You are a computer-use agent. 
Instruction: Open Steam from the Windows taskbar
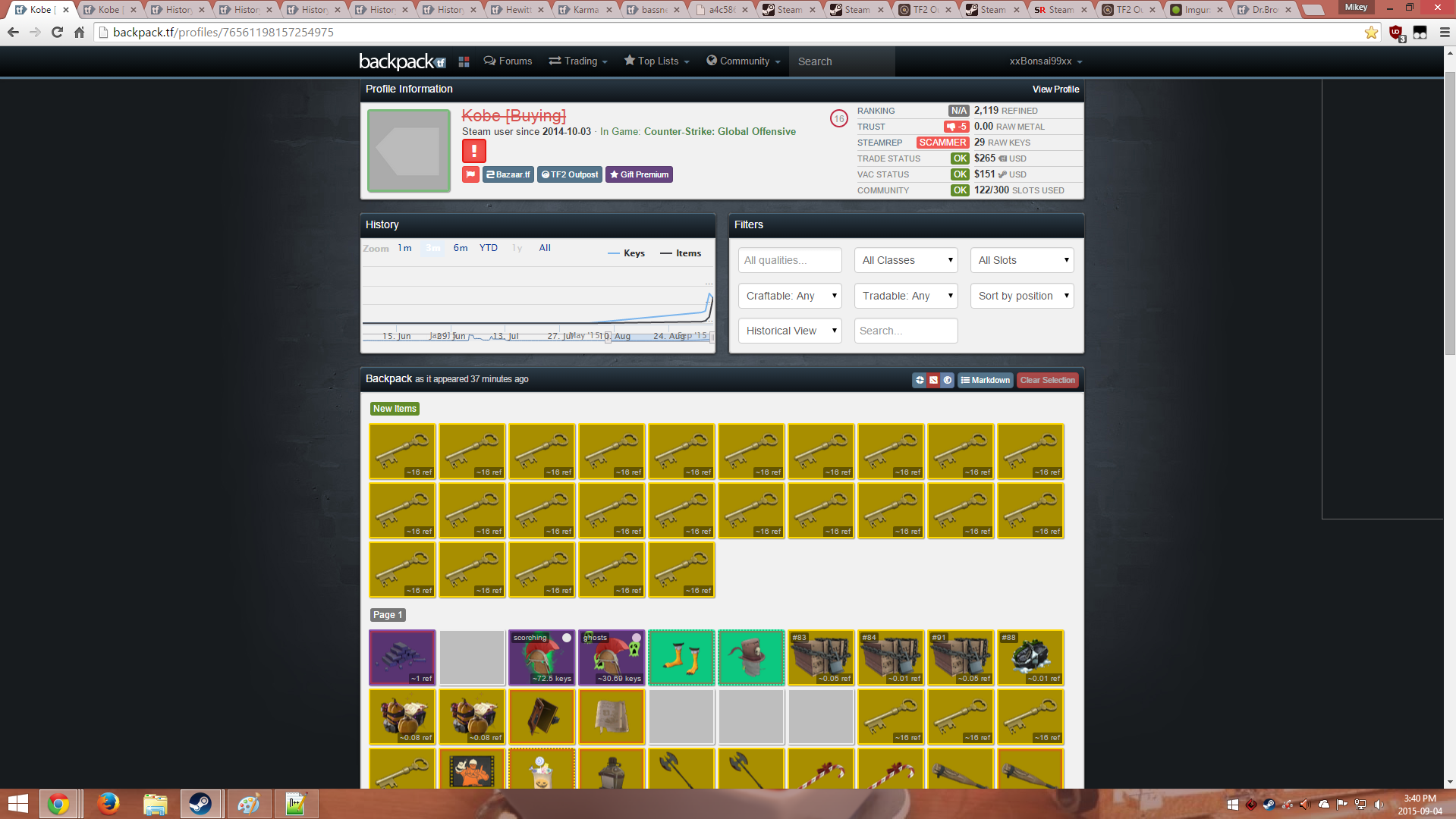coord(200,804)
